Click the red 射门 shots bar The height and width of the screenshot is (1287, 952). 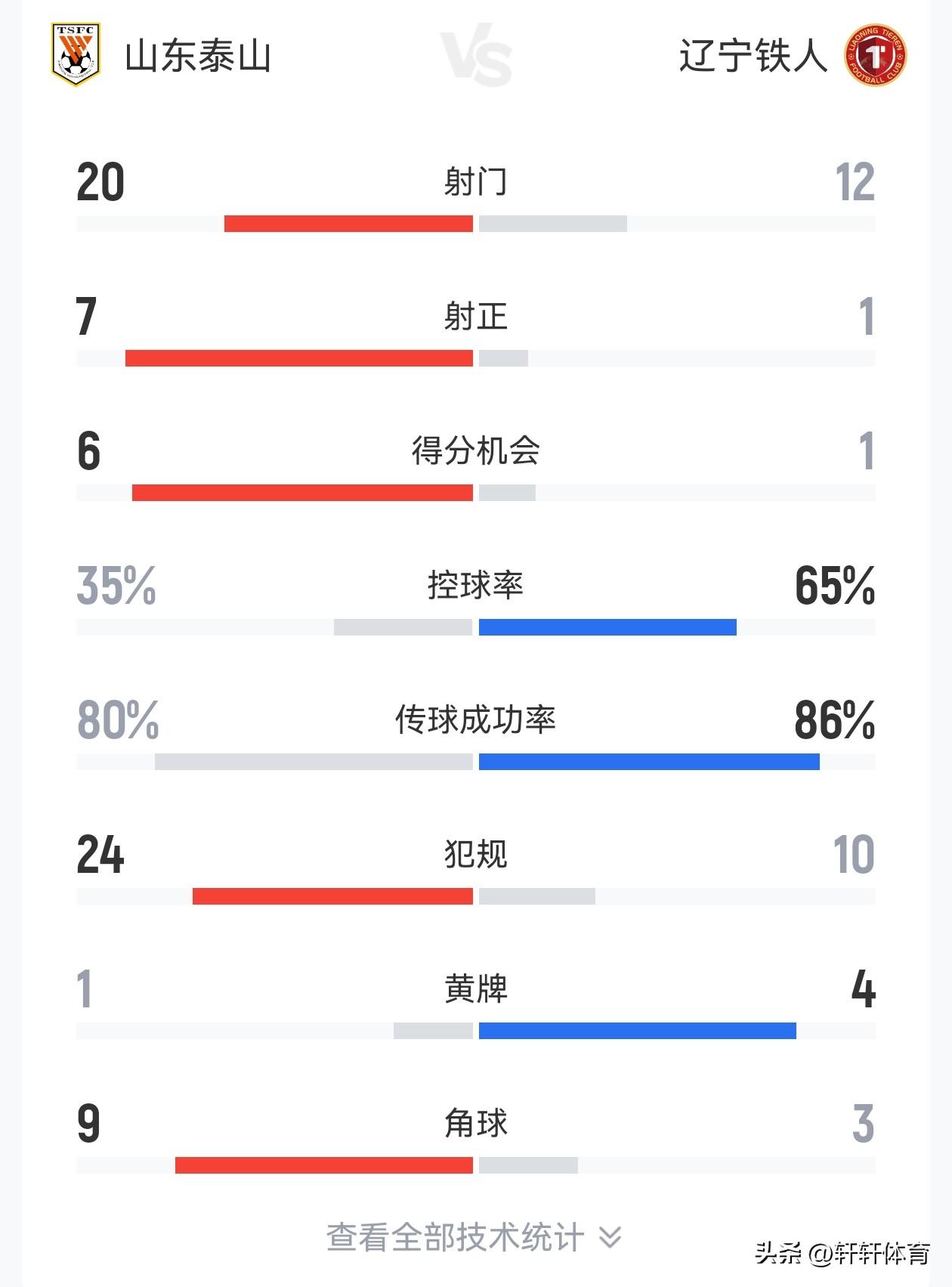point(348,224)
